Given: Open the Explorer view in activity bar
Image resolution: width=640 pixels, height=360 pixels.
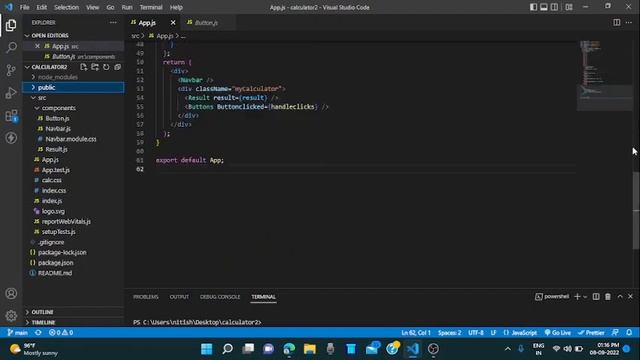Looking at the screenshot, I should [x=11, y=25].
